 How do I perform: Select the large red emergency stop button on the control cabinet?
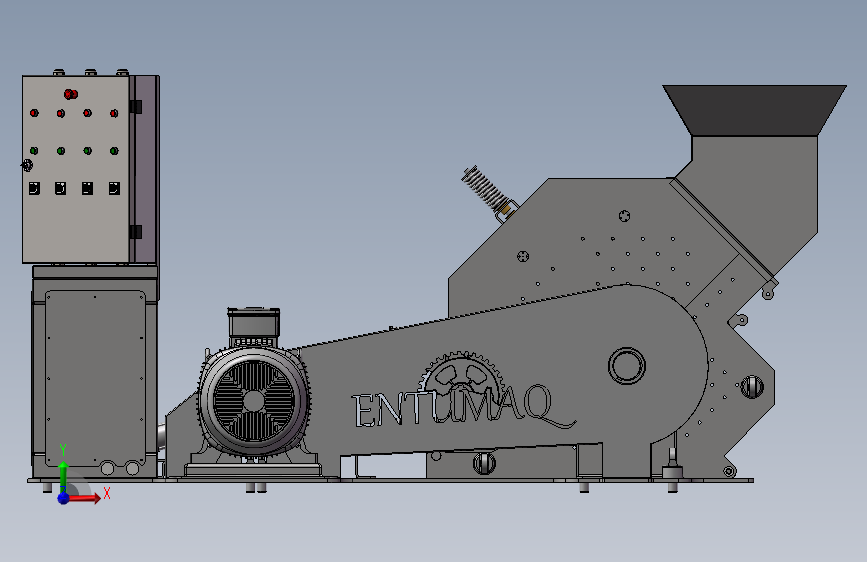tap(70, 94)
